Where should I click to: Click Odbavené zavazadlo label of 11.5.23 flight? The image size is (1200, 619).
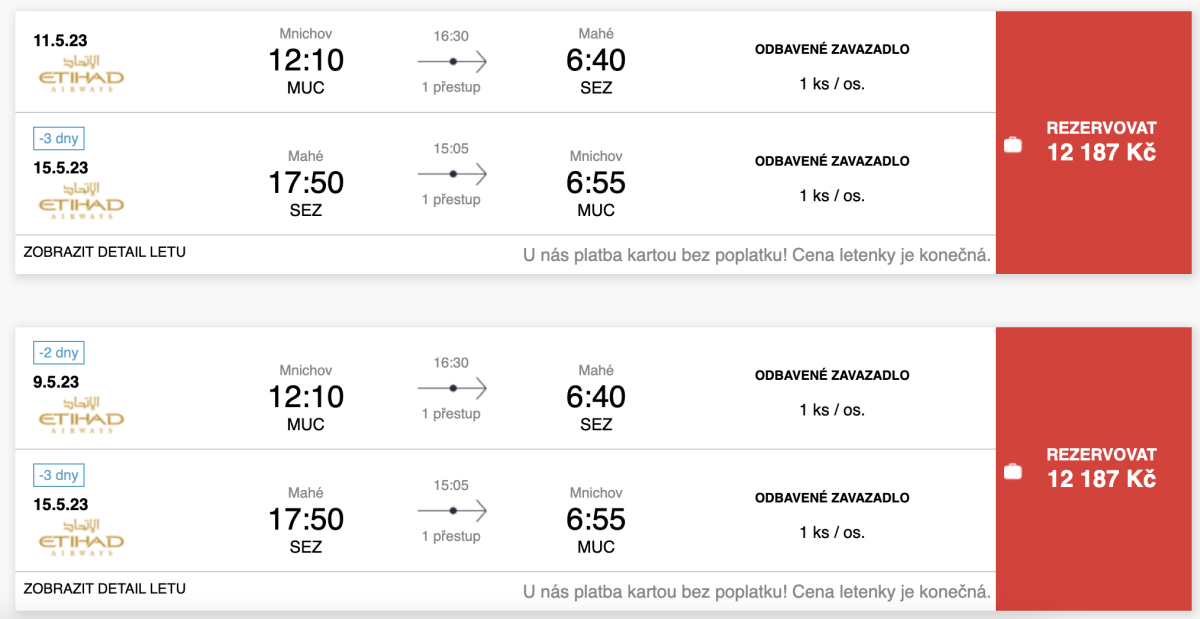point(831,49)
